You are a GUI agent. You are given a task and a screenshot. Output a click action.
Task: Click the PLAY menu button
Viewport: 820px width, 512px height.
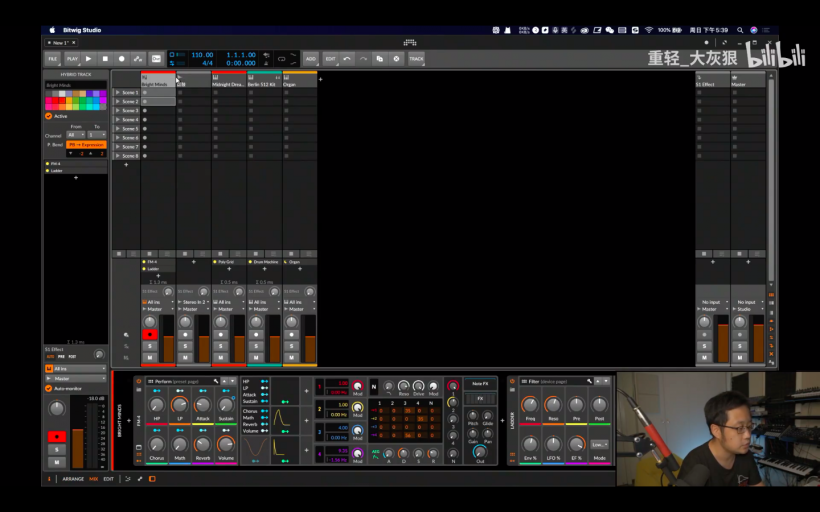(x=72, y=59)
